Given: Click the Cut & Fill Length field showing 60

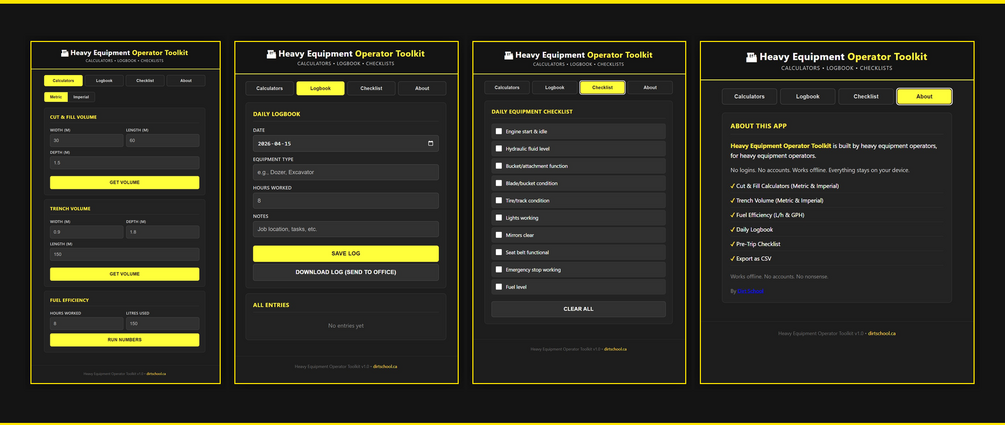Looking at the screenshot, I should pos(162,140).
